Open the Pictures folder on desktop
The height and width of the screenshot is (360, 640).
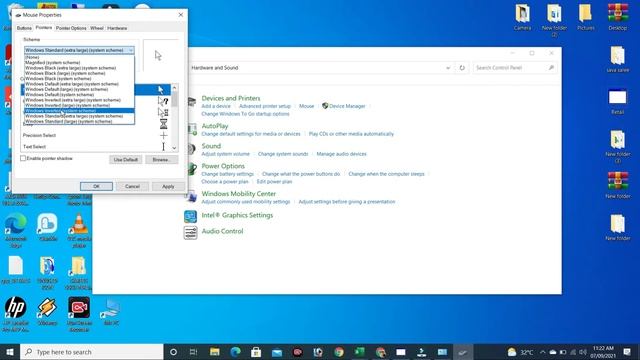coord(586,17)
